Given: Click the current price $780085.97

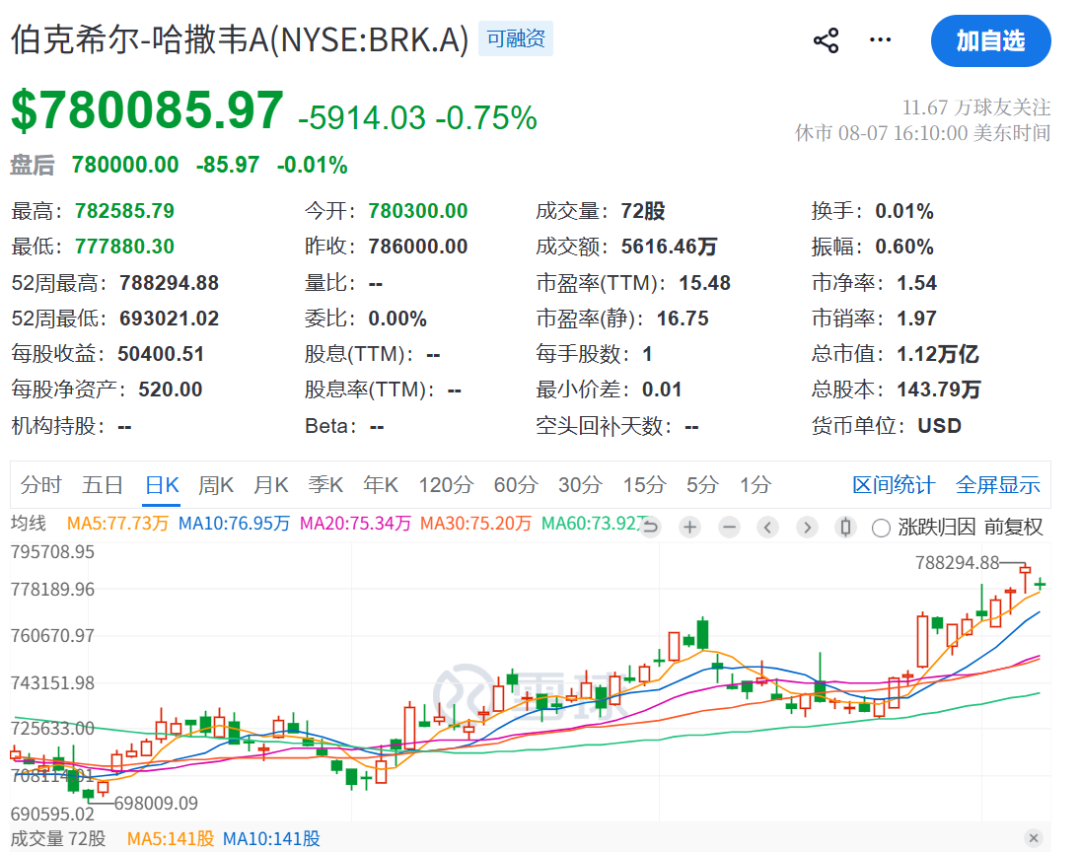Looking at the screenshot, I should pyautogui.click(x=147, y=110).
